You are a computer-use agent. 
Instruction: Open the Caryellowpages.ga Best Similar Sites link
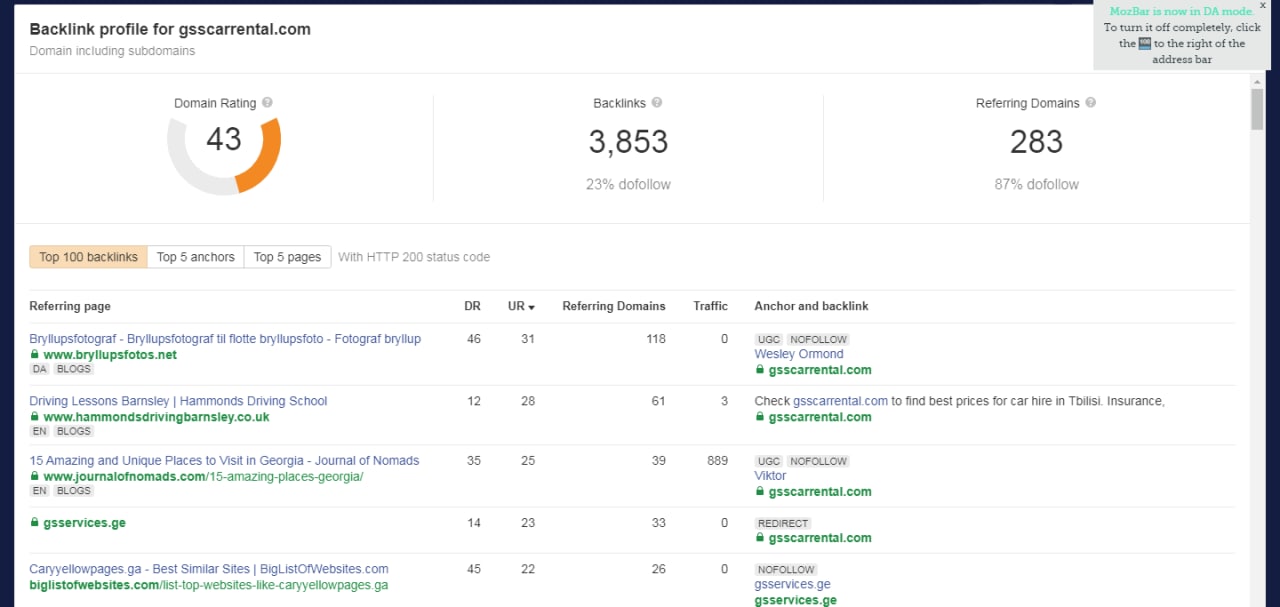(x=209, y=569)
